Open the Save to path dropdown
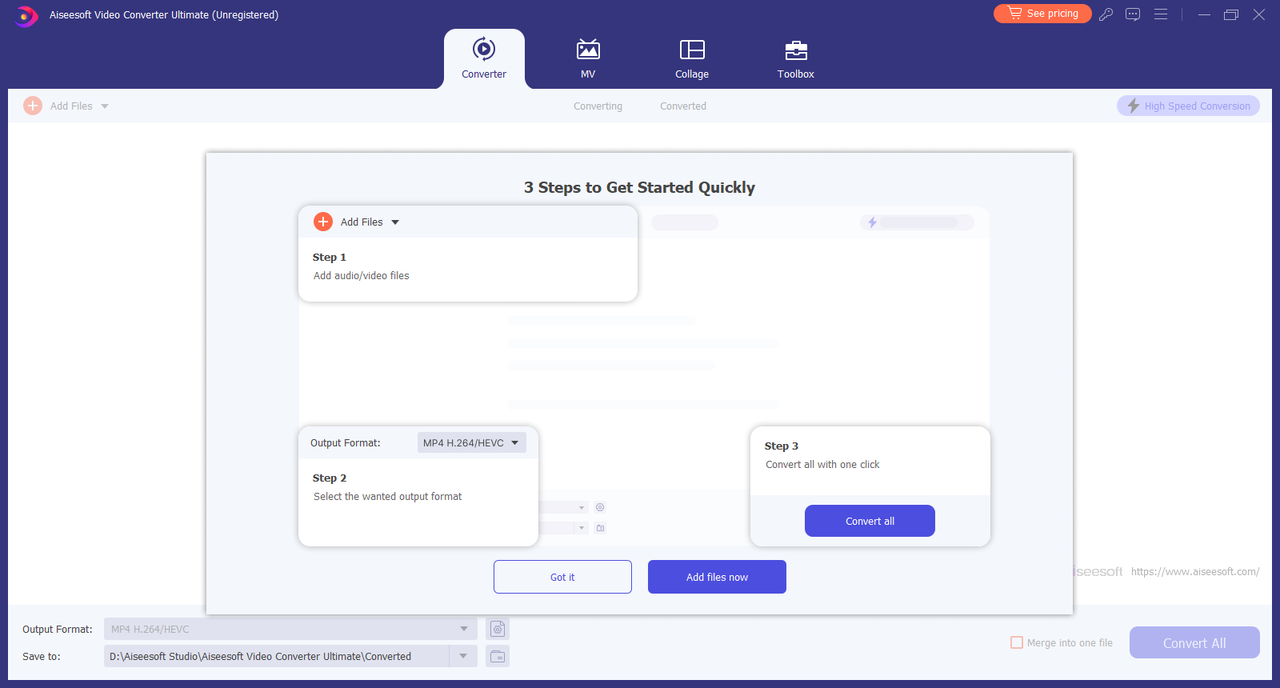This screenshot has width=1280, height=688. (x=463, y=656)
